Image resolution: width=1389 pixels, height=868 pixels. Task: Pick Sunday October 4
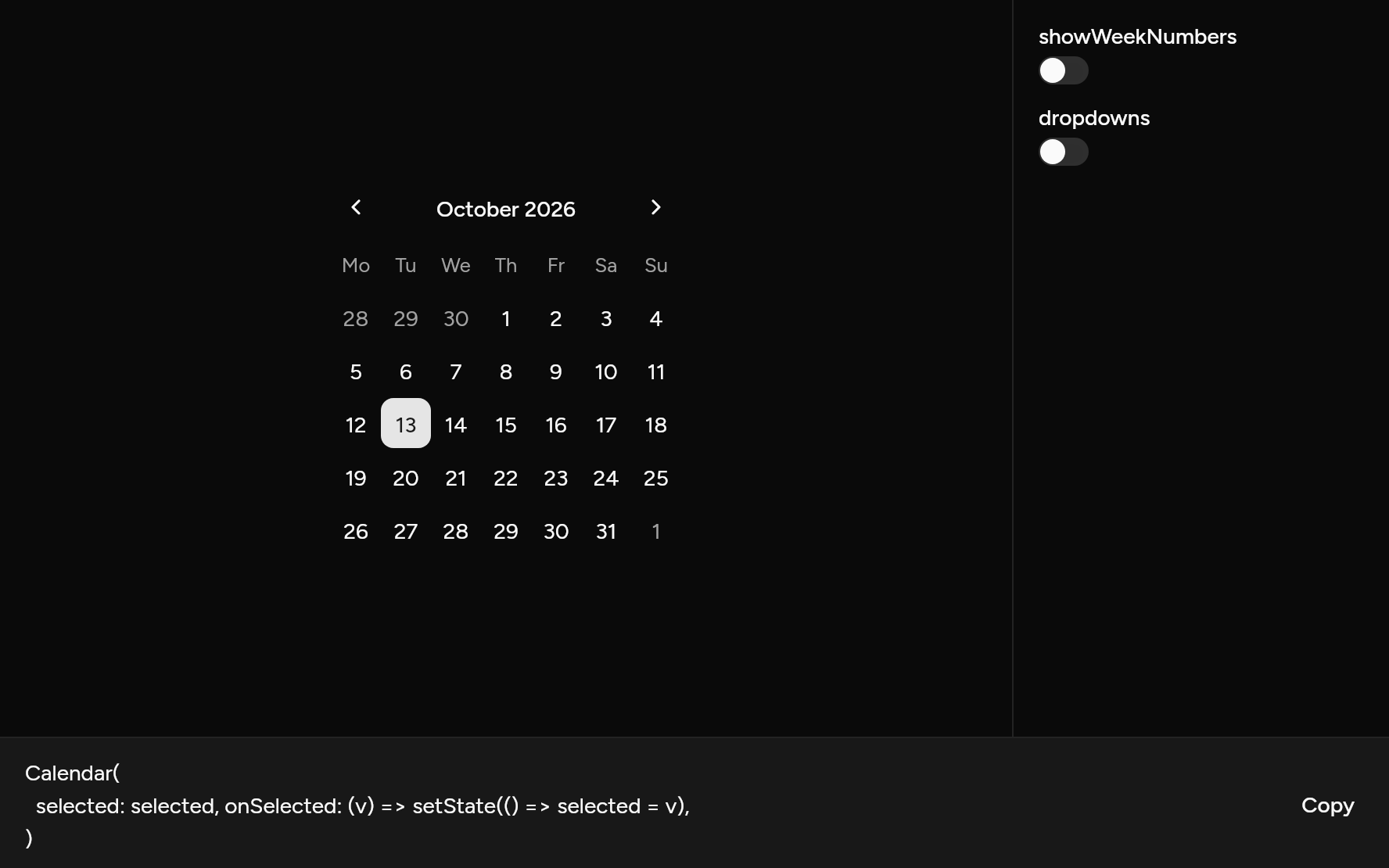coord(656,318)
